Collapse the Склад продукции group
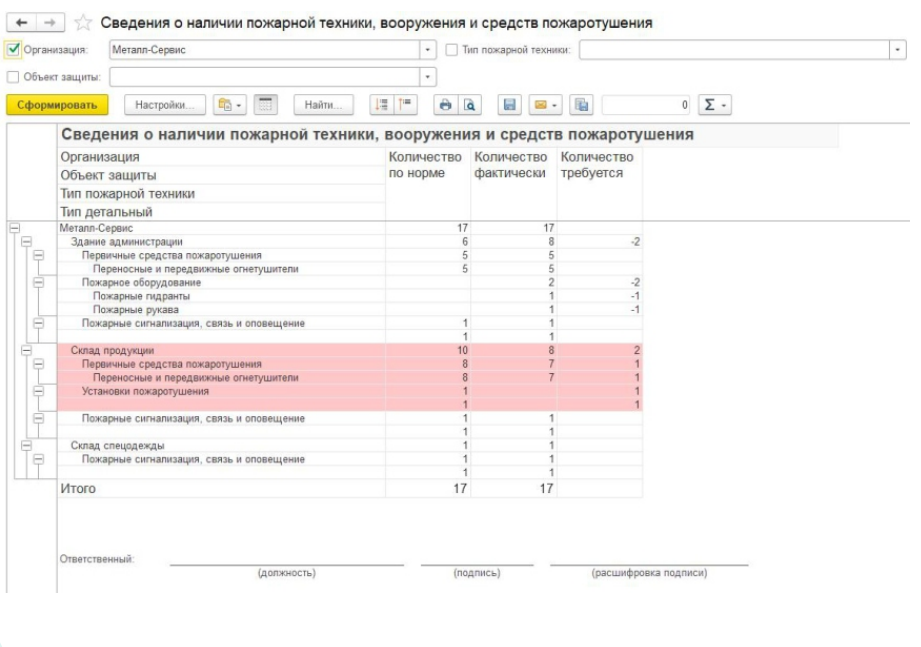 click(x=26, y=351)
